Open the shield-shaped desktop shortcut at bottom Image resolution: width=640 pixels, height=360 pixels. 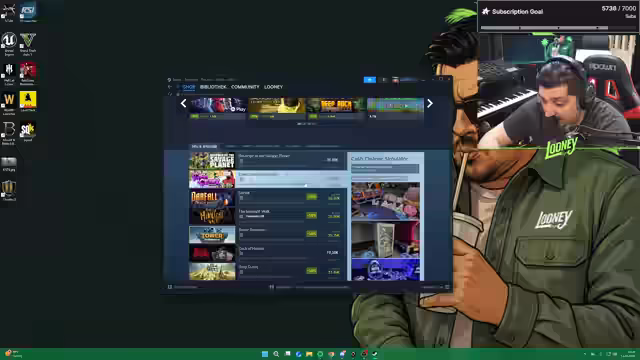[9, 190]
